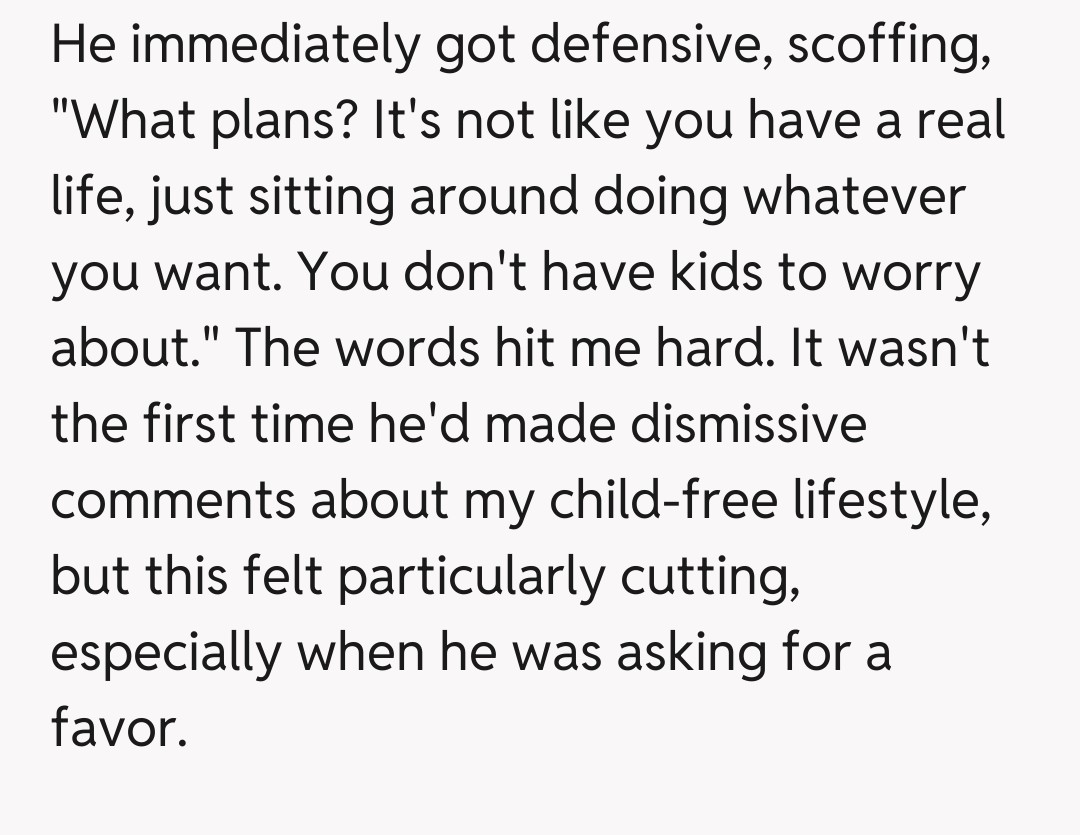Click the word "whatever"
This screenshot has width=1080, height=835.
point(853,197)
